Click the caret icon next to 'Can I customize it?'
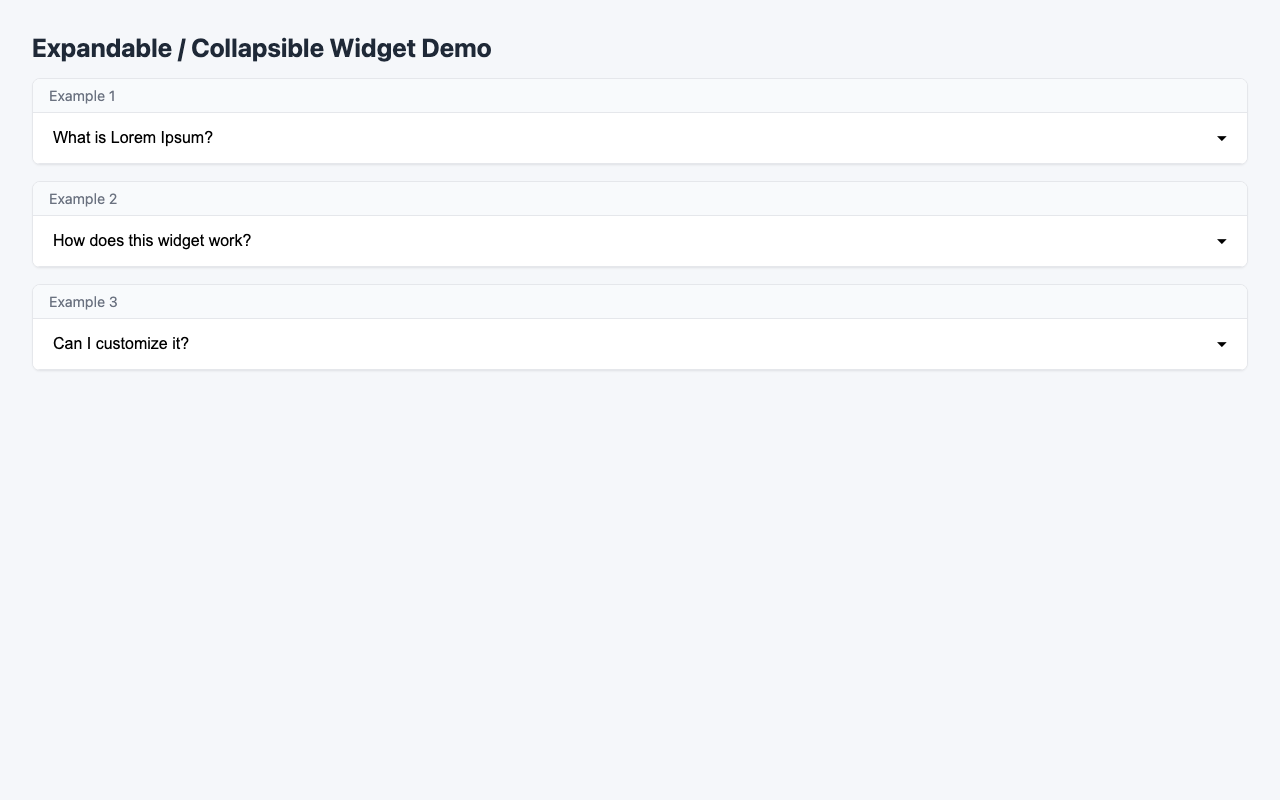The width and height of the screenshot is (1280, 800). (1221, 344)
